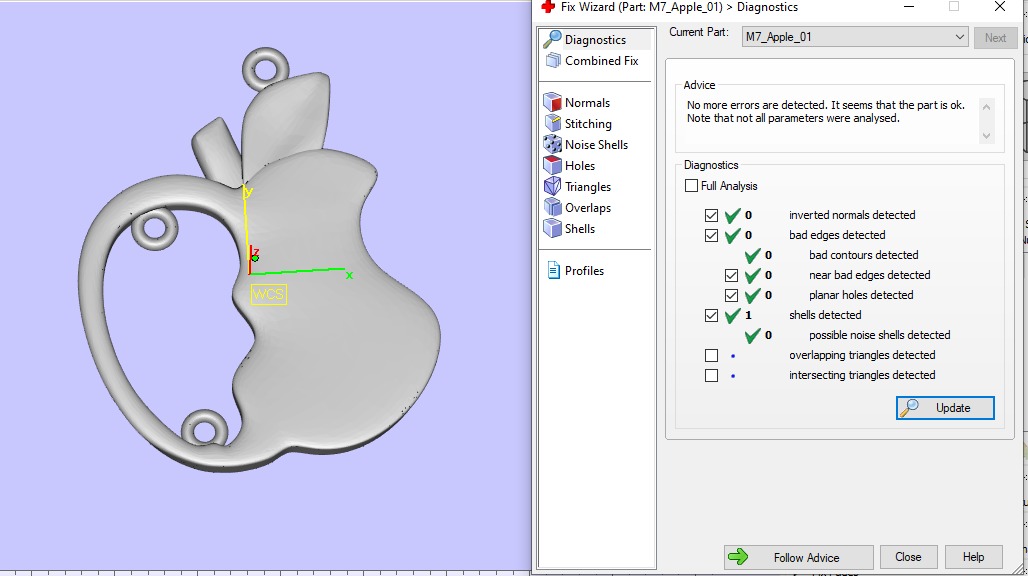Click the WCS label in the viewport
Viewport: 1028px width, 576px height.
pos(269,294)
